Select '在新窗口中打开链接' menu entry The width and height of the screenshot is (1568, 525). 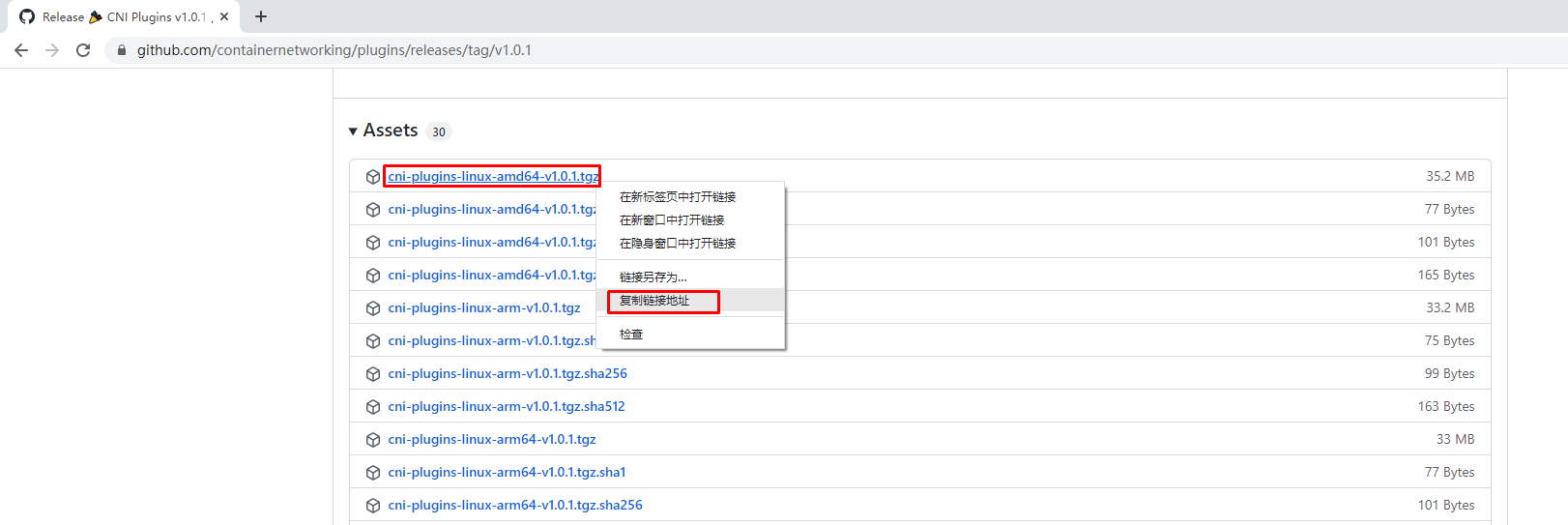pos(672,220)
